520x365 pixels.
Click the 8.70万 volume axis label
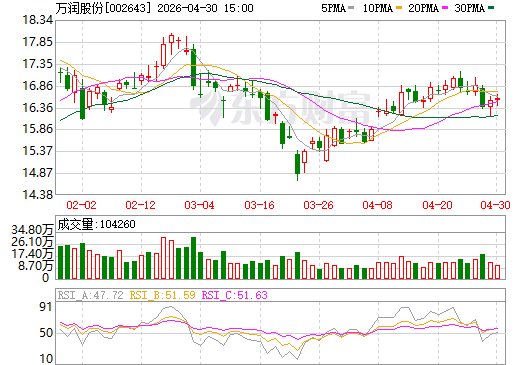click(35, 266)
